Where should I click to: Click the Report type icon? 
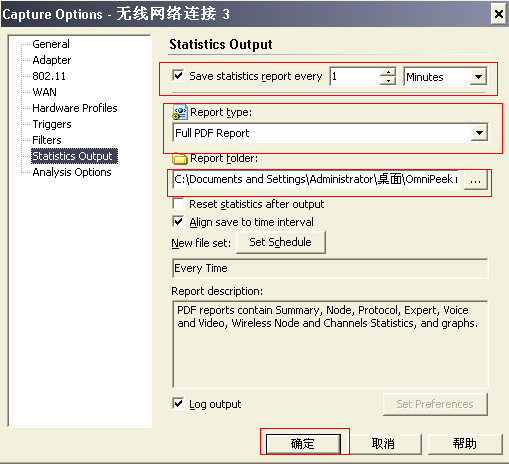coord(180,112)
